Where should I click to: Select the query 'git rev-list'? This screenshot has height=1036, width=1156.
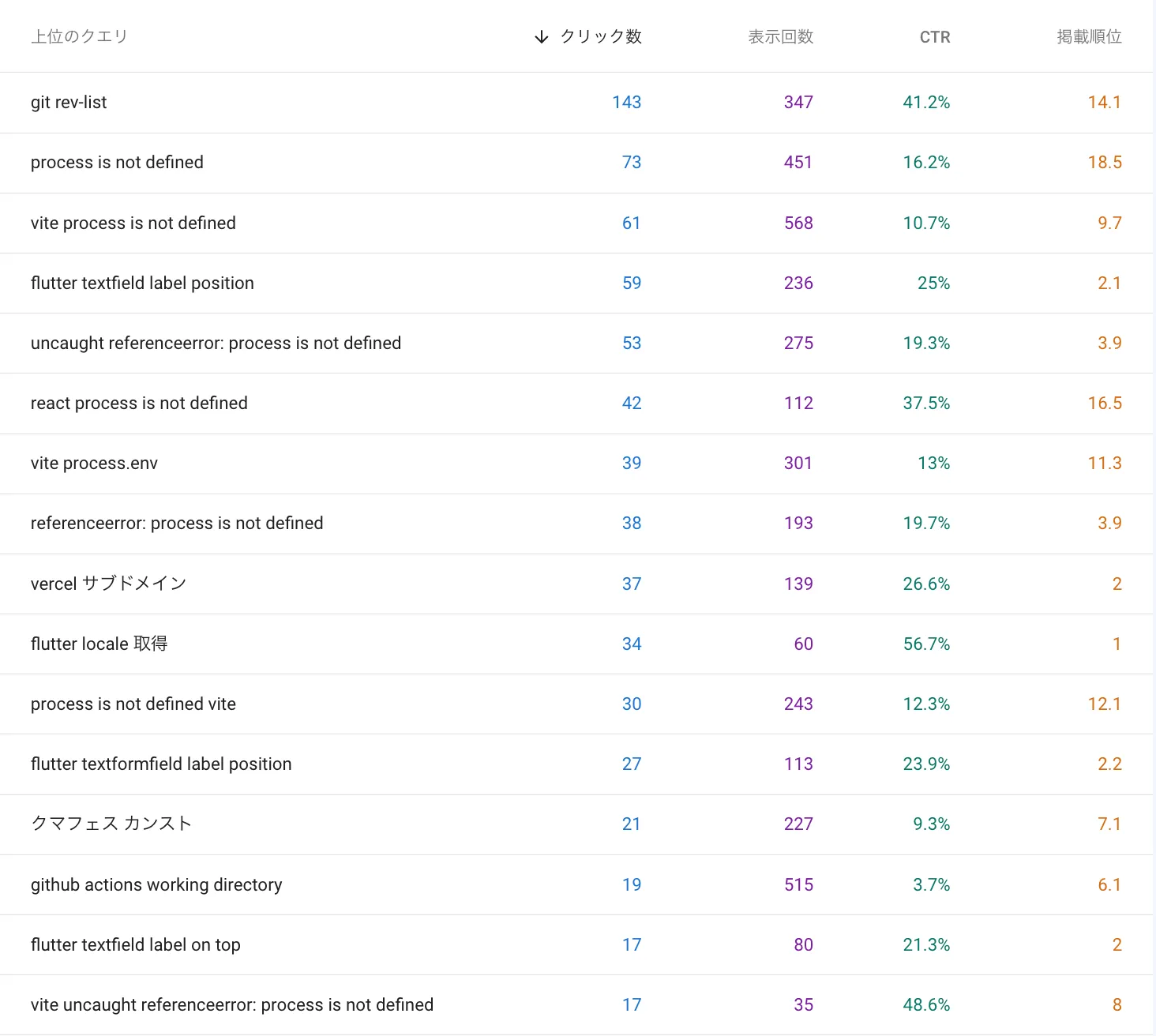pyautogui.click(x=69, y=102)
